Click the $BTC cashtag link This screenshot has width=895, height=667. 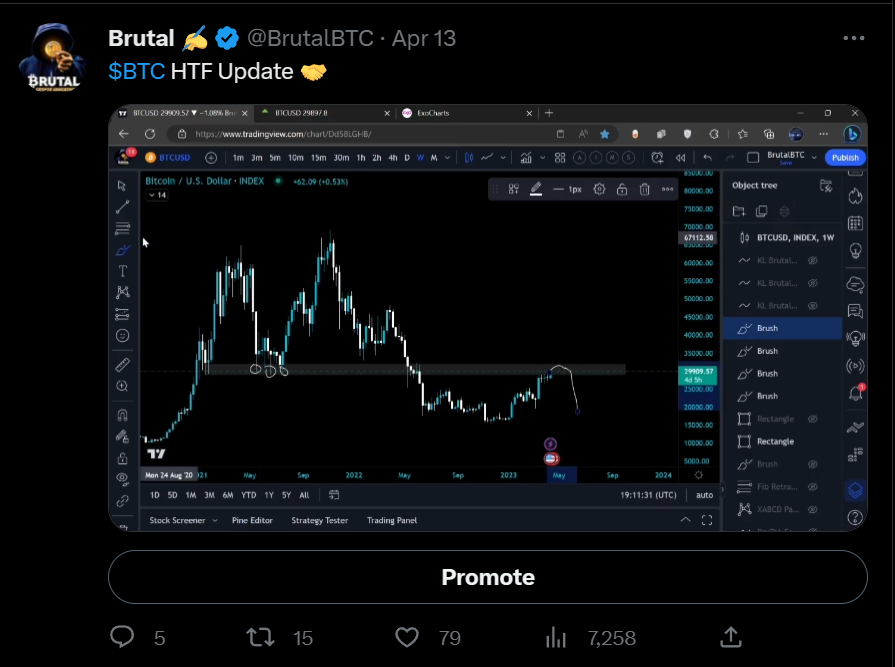(x=137, y=71)
